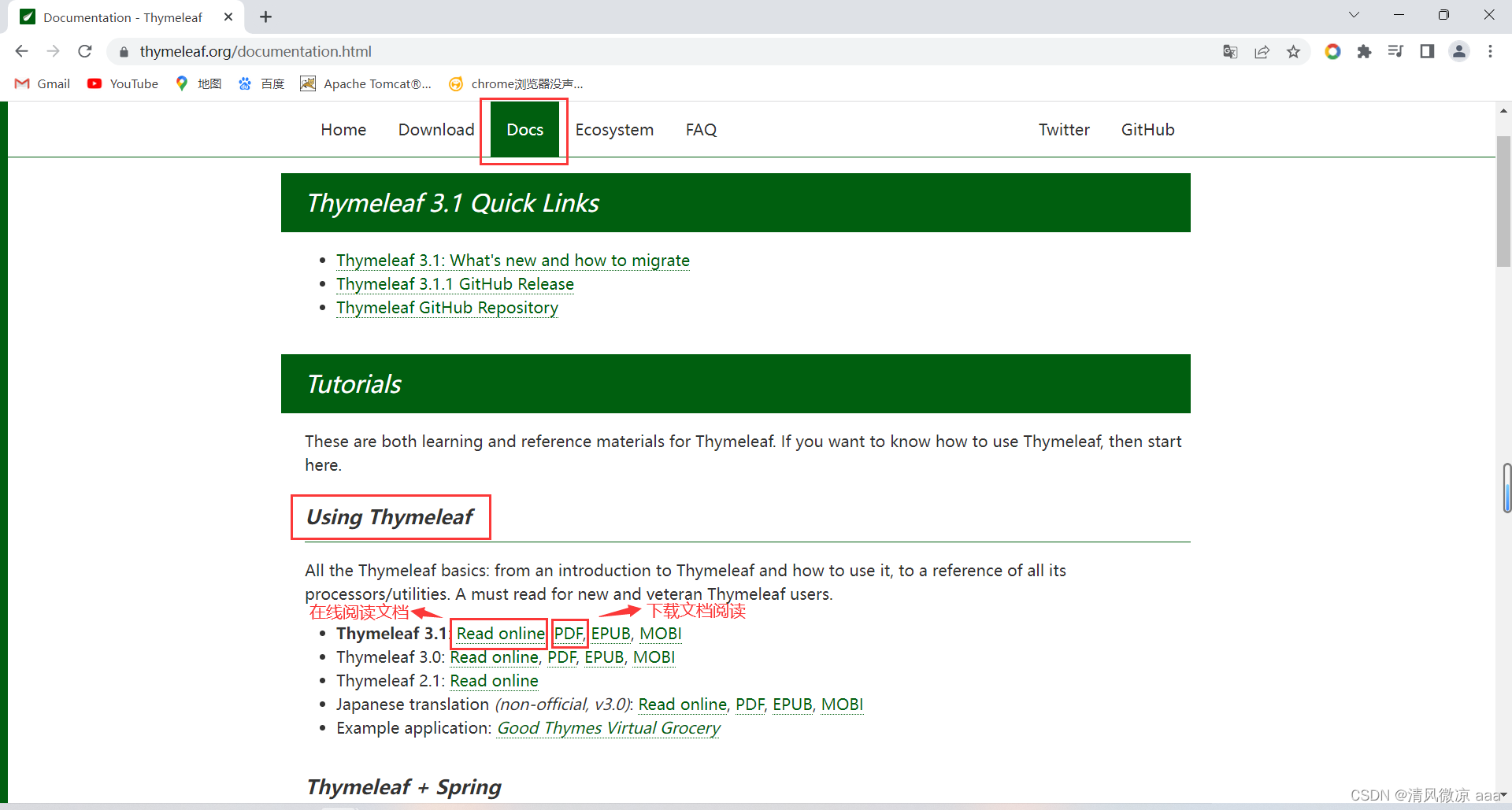Open "Thymeleaf 3.1: What's new and how to migrate"

click(x=513, y=261)
